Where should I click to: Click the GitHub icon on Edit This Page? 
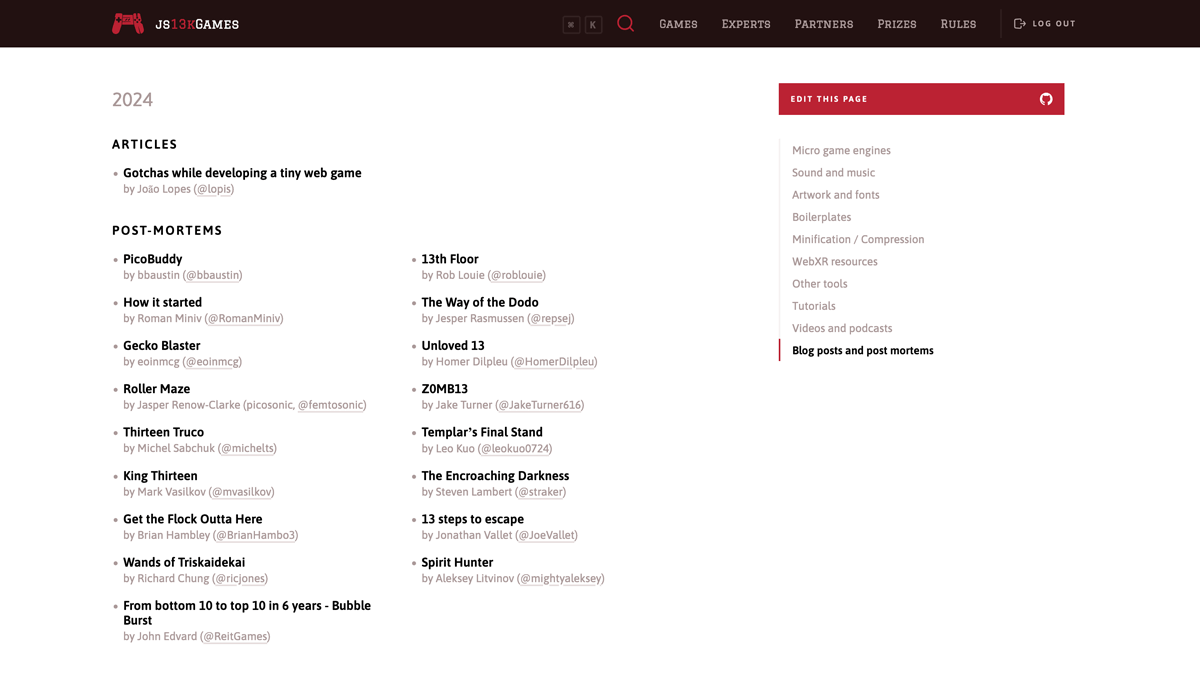point(1046,99)
